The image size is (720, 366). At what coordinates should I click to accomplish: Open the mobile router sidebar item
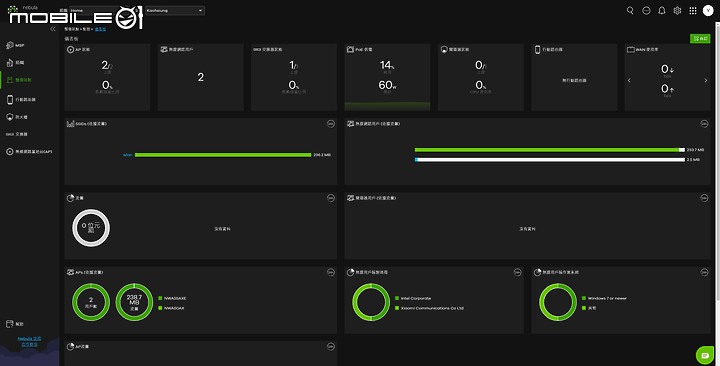tap(21, 99)
